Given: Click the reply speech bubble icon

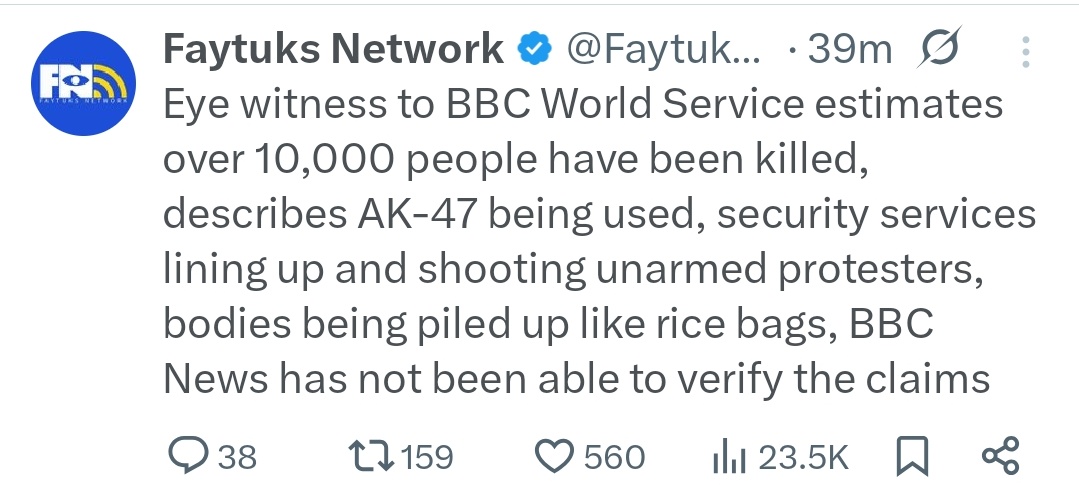Looking at the screenshot, I should (x=187, y=457).
